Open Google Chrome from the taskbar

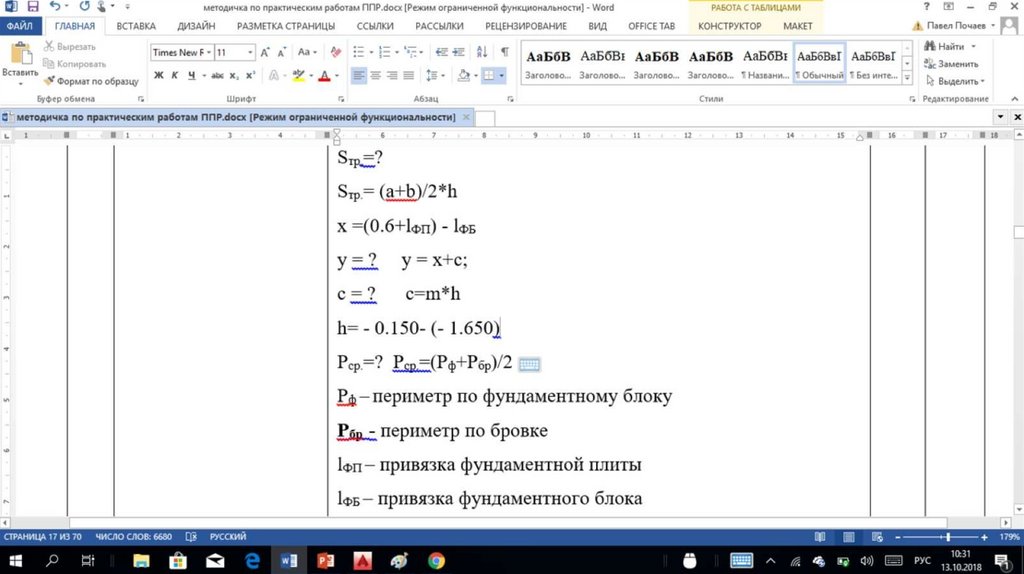click(436, 560)
